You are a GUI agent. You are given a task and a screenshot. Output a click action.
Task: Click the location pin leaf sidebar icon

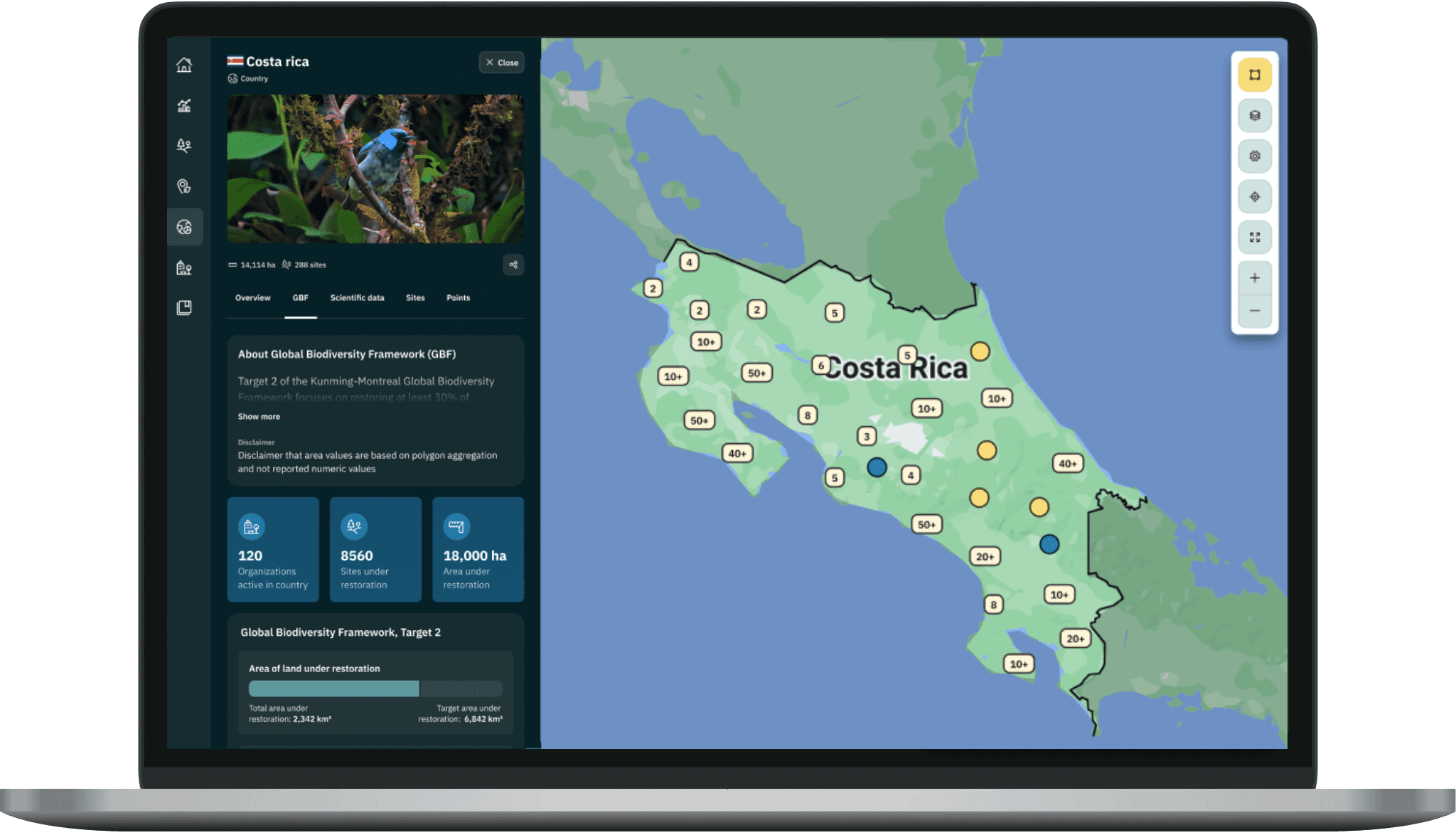tap(184, 186)
